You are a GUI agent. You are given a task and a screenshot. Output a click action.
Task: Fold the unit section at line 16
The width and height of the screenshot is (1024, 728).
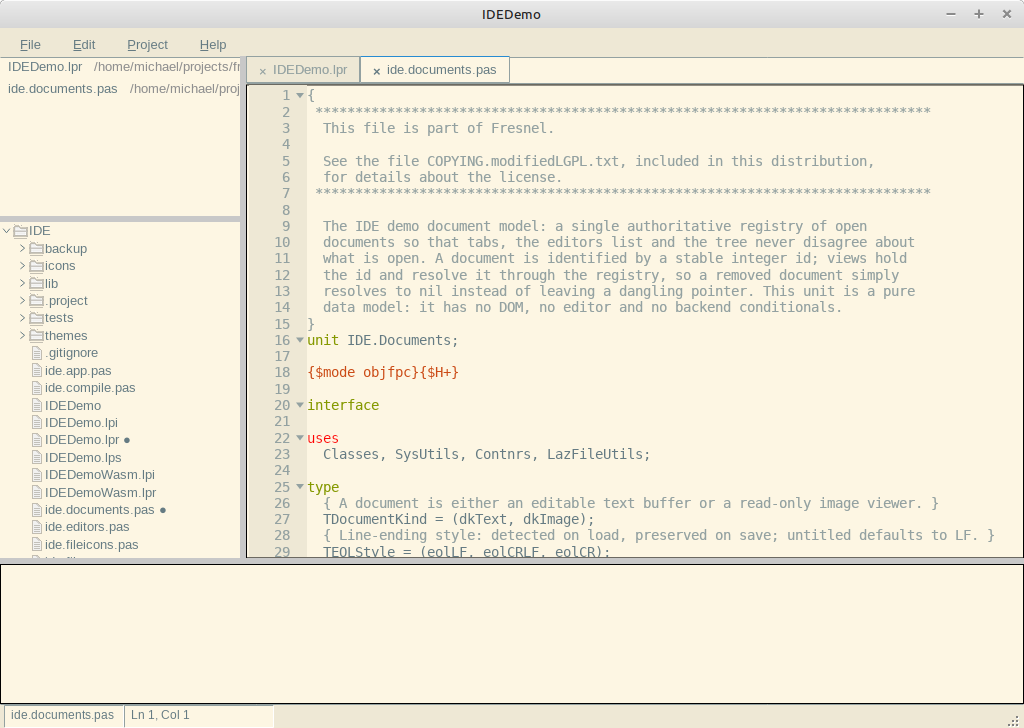[300, 340]
